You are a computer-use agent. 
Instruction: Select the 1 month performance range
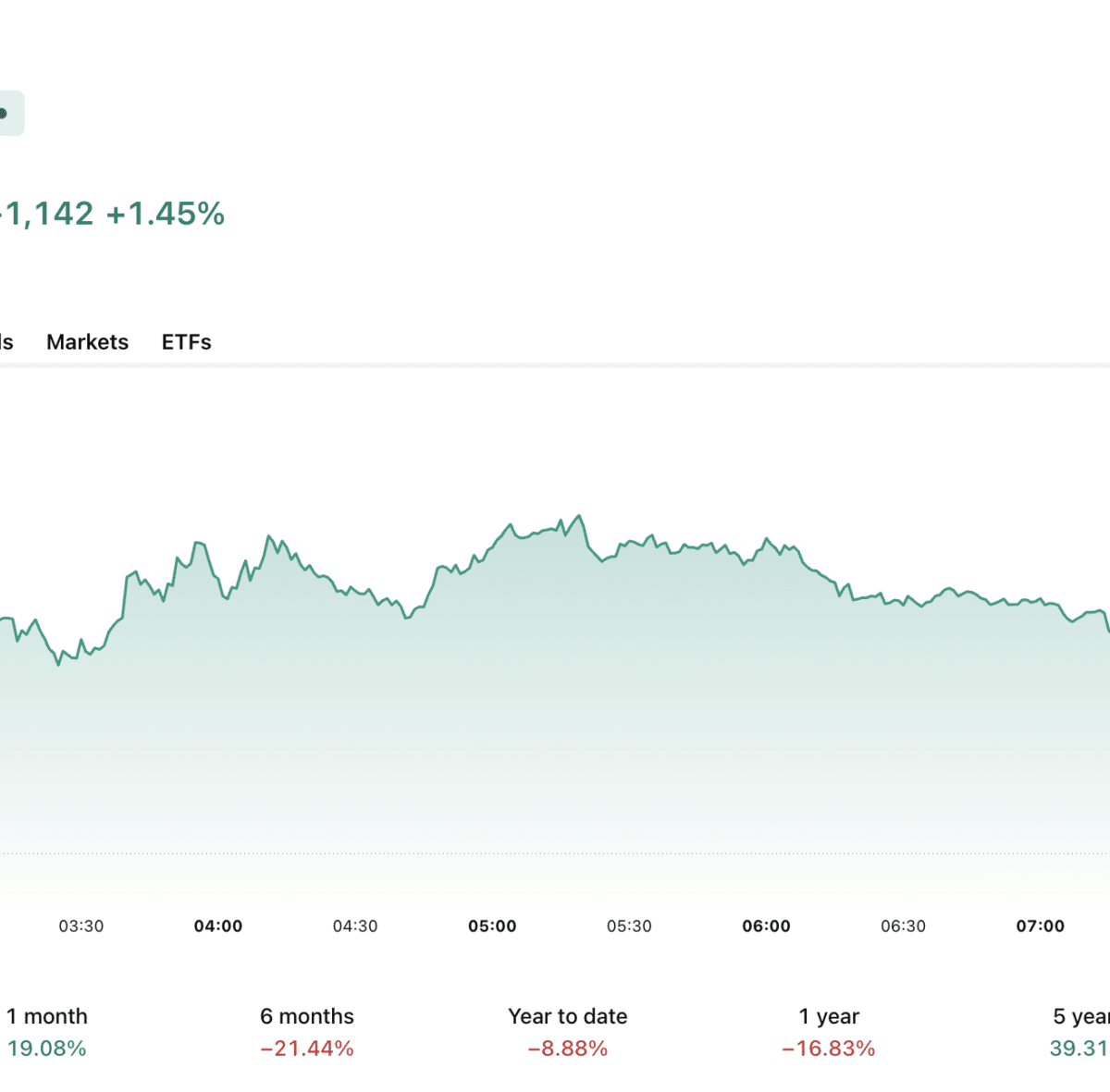(46, 1032)
